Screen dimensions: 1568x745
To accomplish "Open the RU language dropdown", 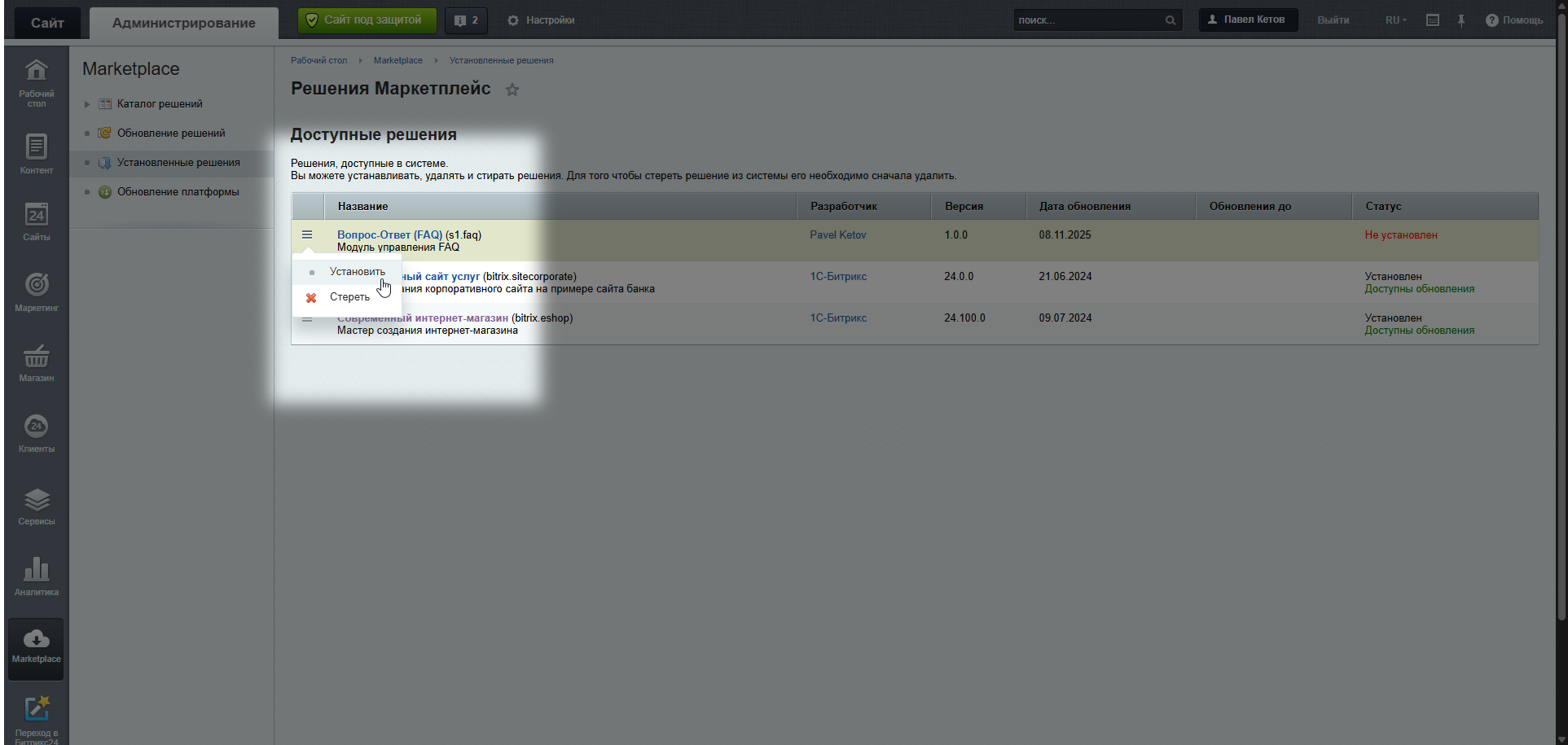I will coord(1395,20).
